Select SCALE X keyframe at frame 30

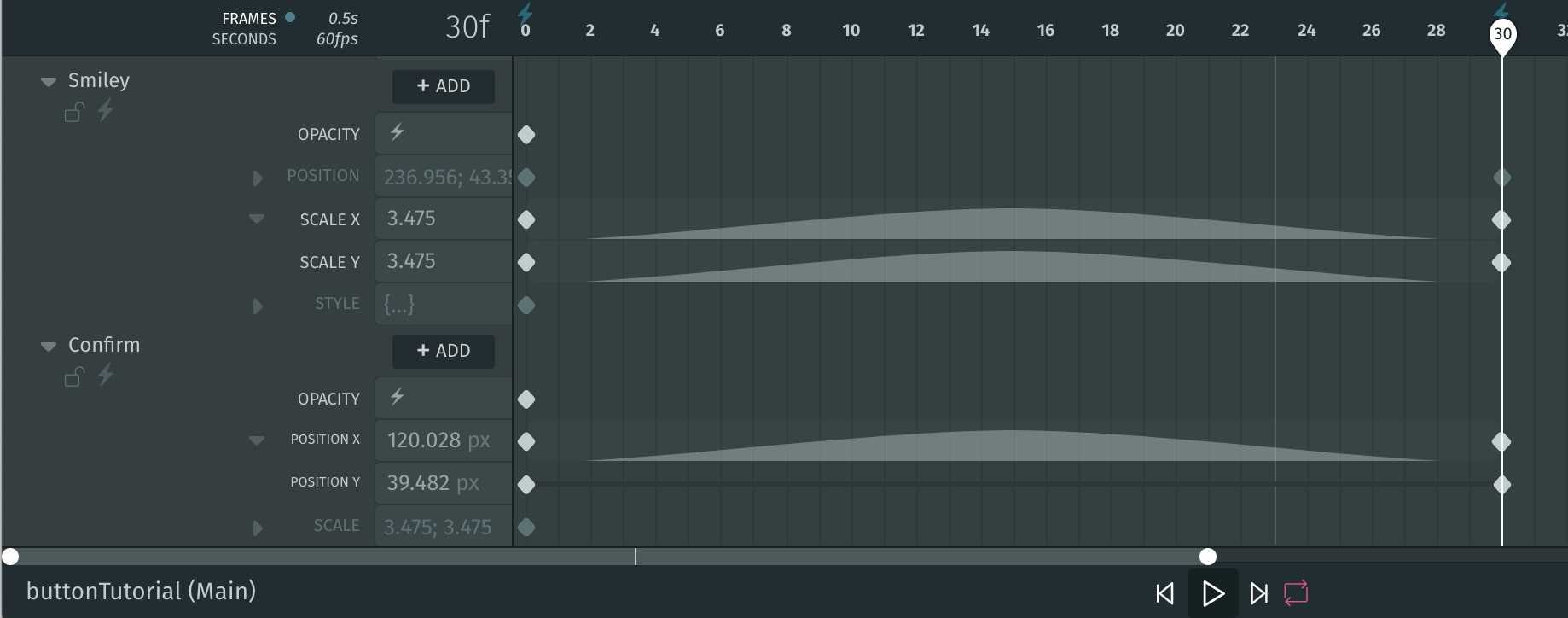tap(1502, 220)
